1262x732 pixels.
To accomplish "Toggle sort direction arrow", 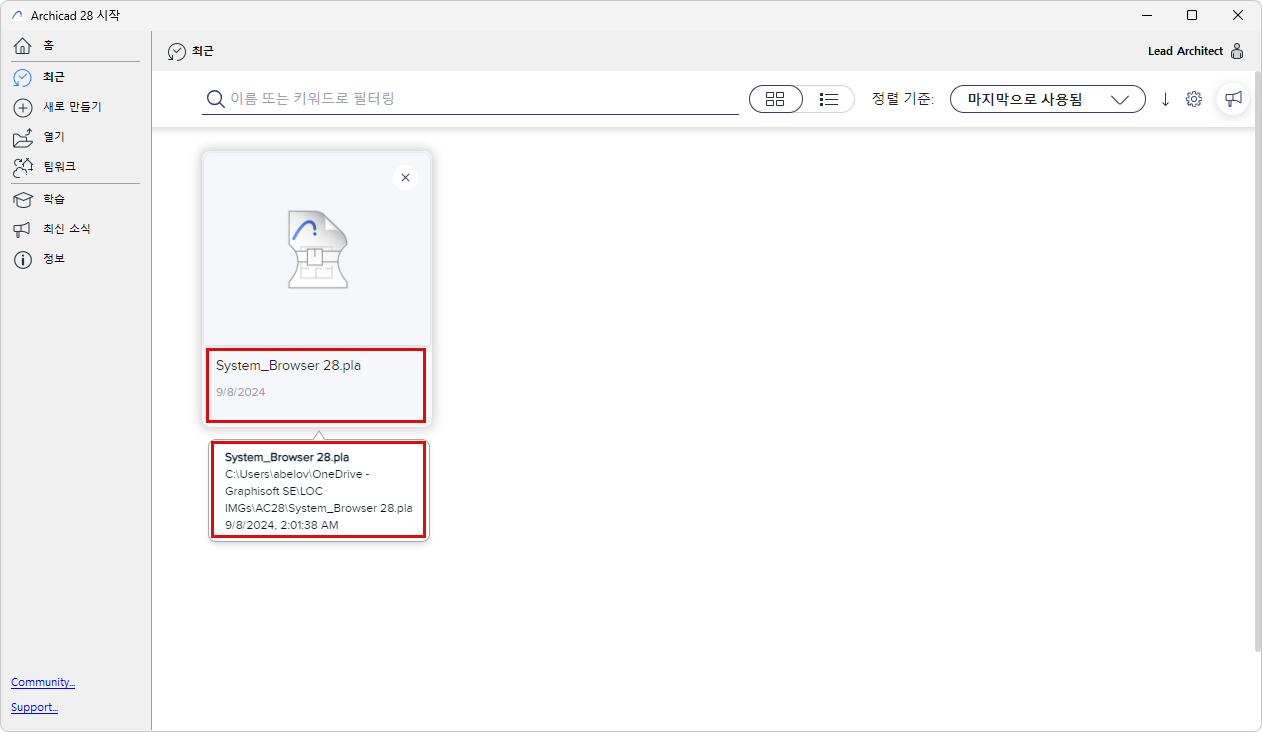I will (1165, 99).
